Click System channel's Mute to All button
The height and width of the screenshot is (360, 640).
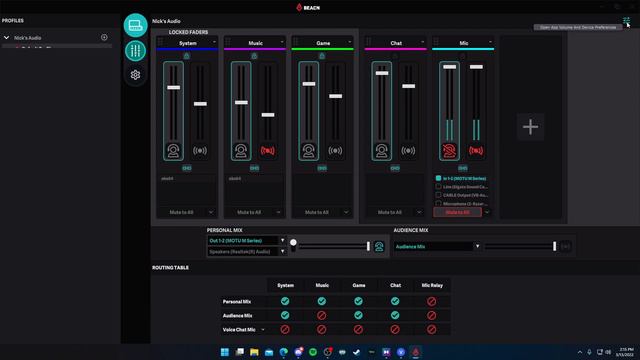[x=182, y=212]
